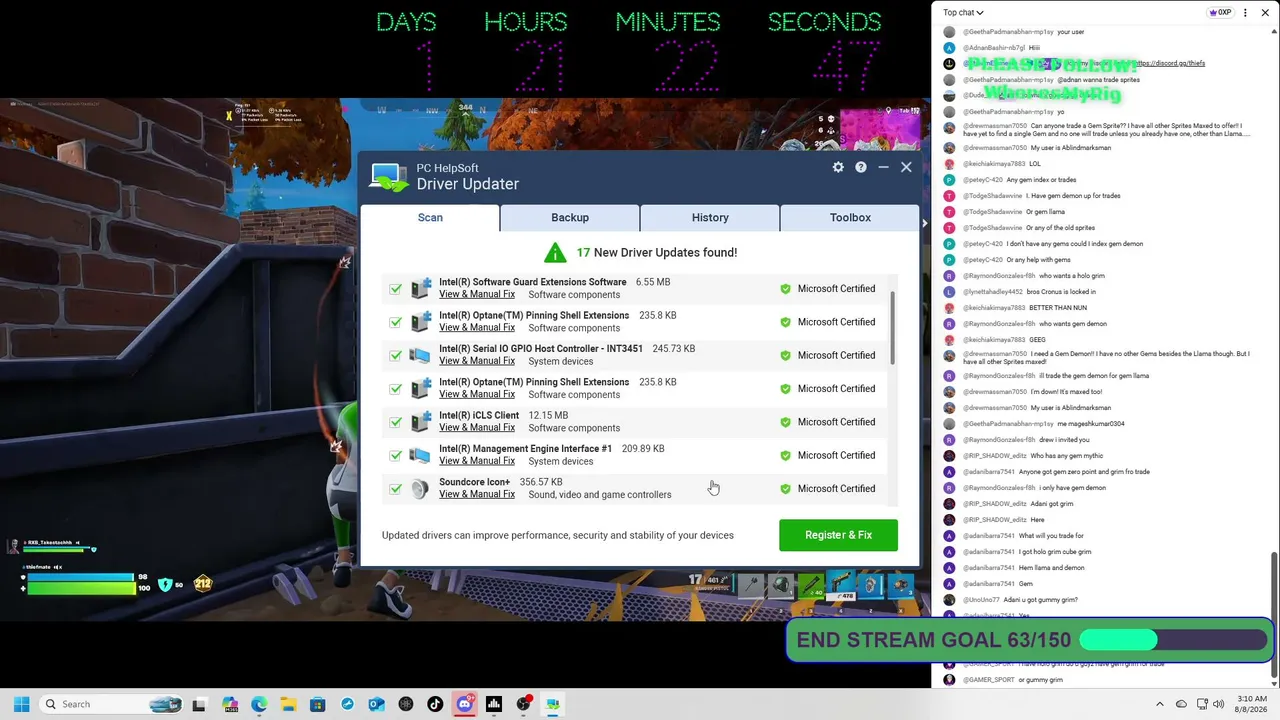Click the PC HelpSoft Driver Updater logo
The height and width of the screenshot is (720, 1280).
389,177
